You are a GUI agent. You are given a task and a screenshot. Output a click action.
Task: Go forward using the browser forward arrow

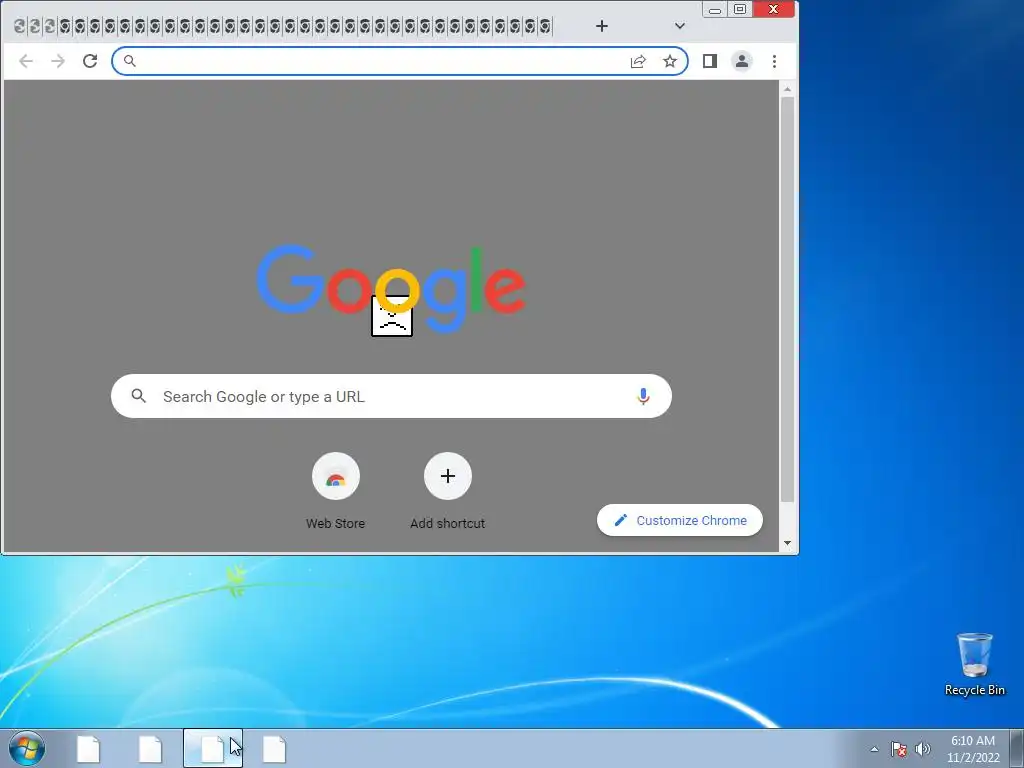point(58,61)
